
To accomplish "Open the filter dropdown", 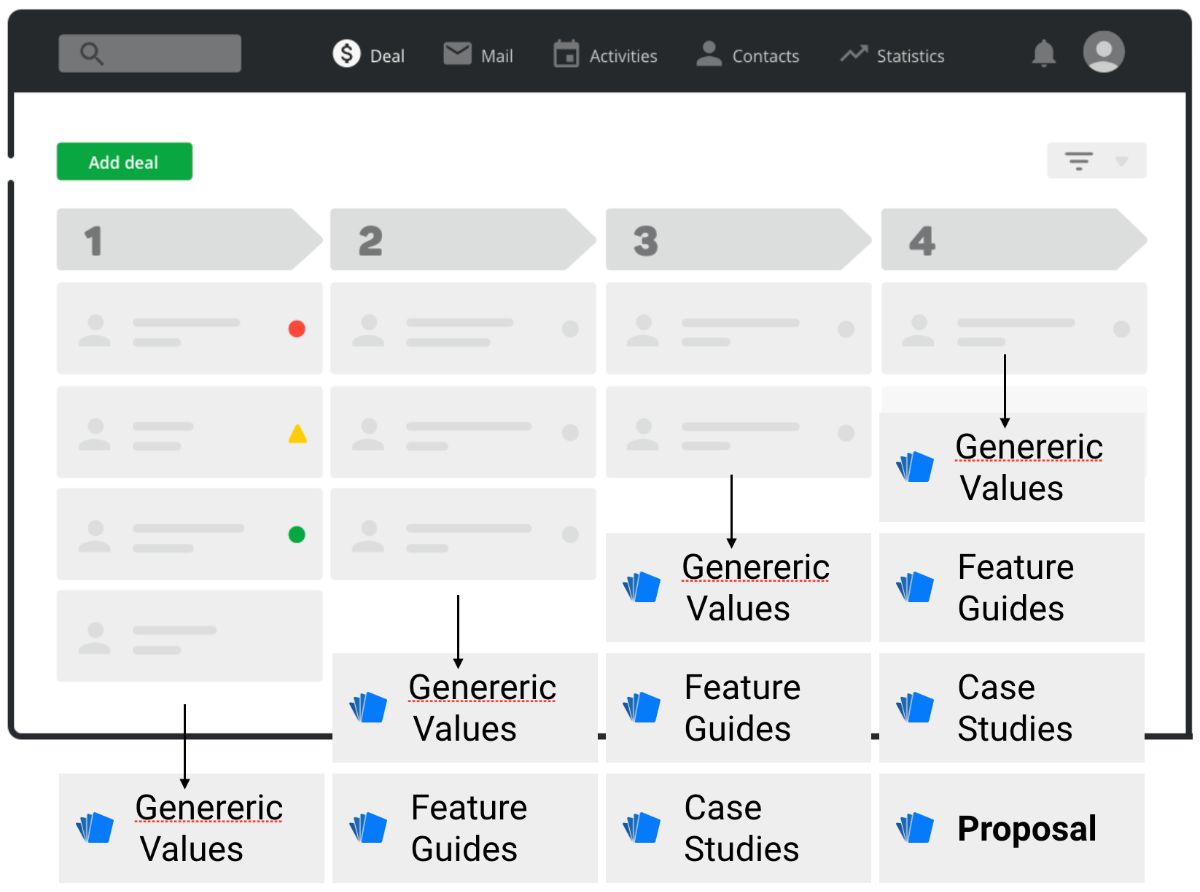I will tap(1097, 161).
